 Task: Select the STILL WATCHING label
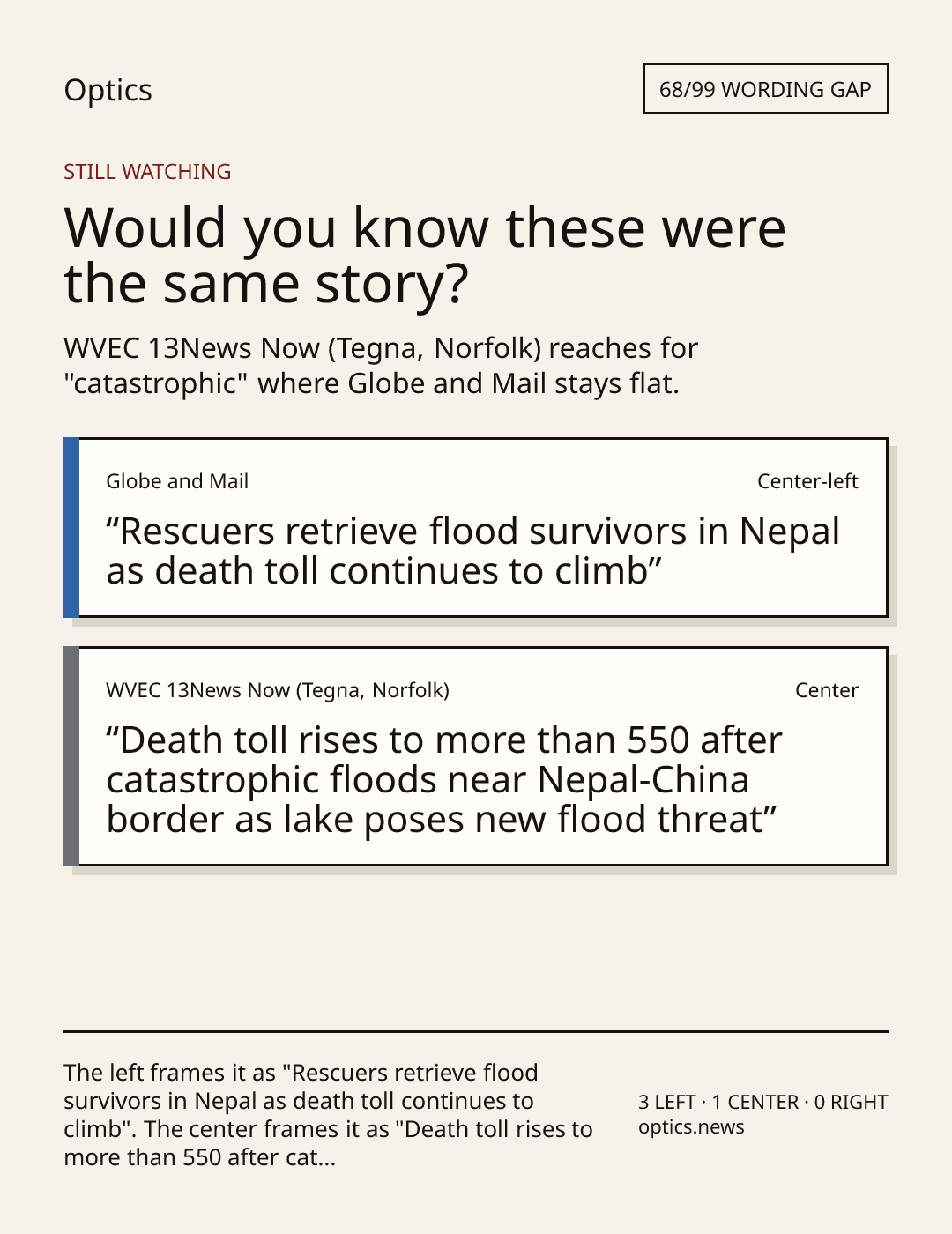(x=147, y=171)
